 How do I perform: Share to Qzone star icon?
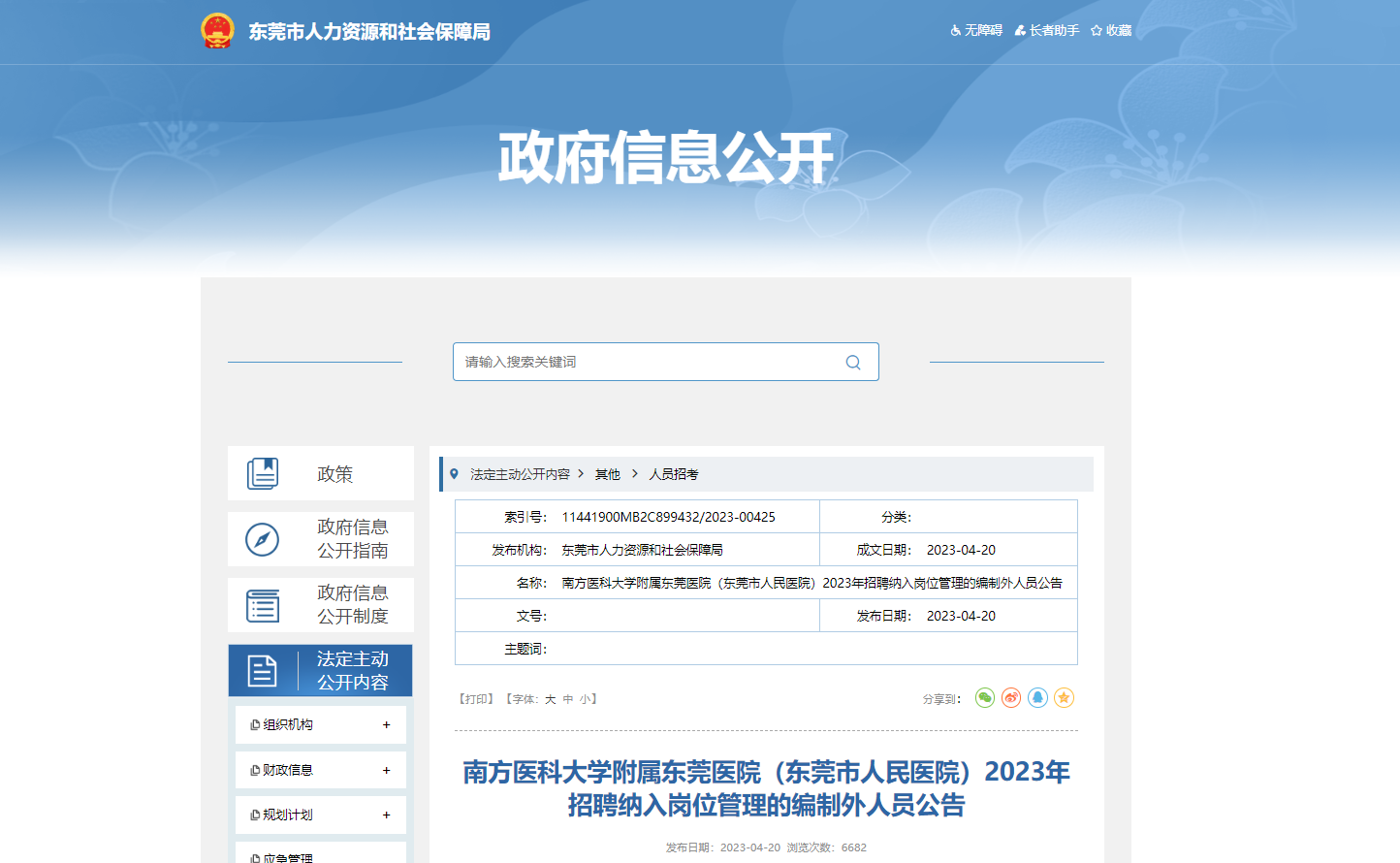pyautogui.click(x=1064, y=698)
